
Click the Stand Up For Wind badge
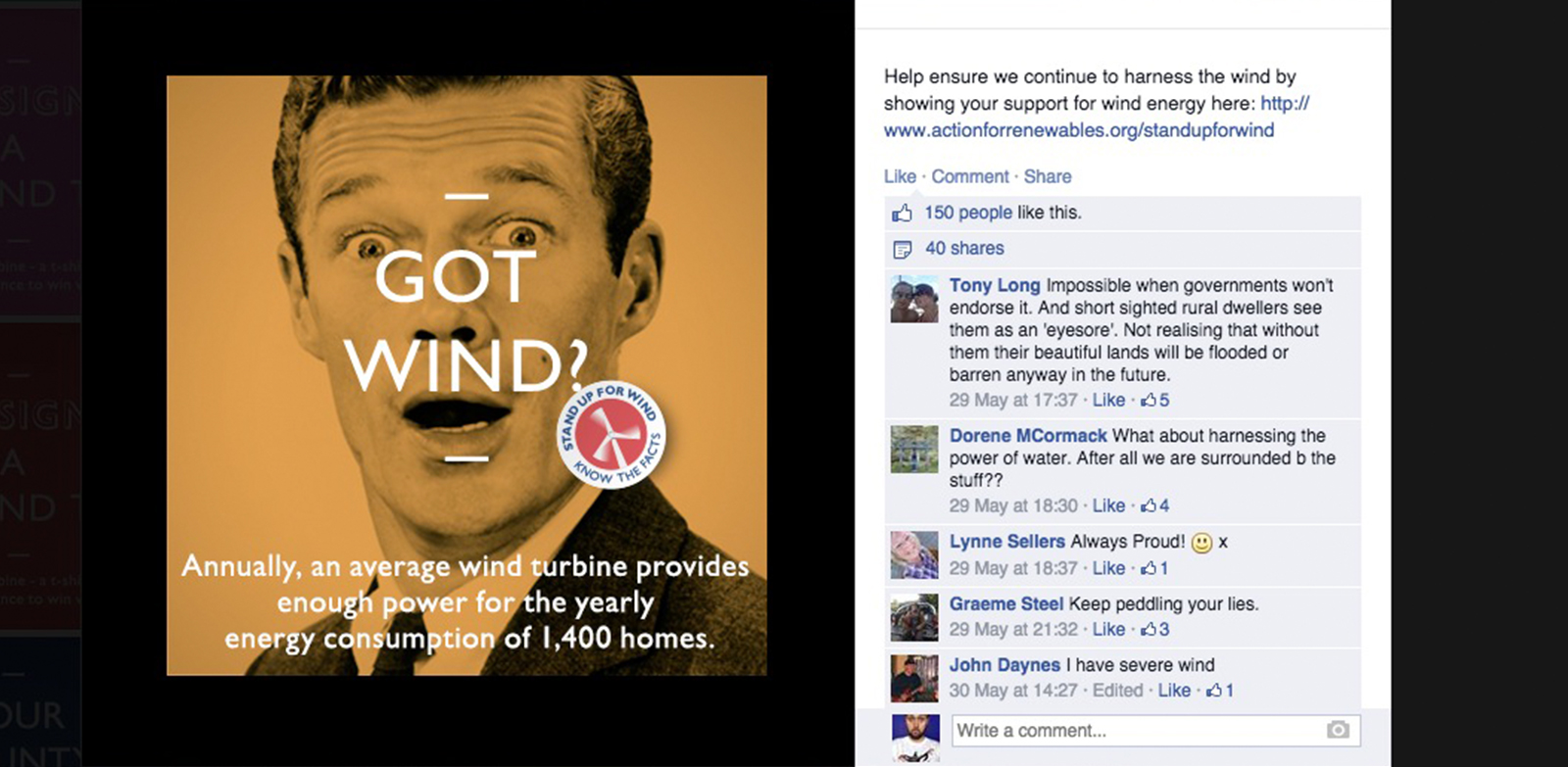(x=612, y=434)
